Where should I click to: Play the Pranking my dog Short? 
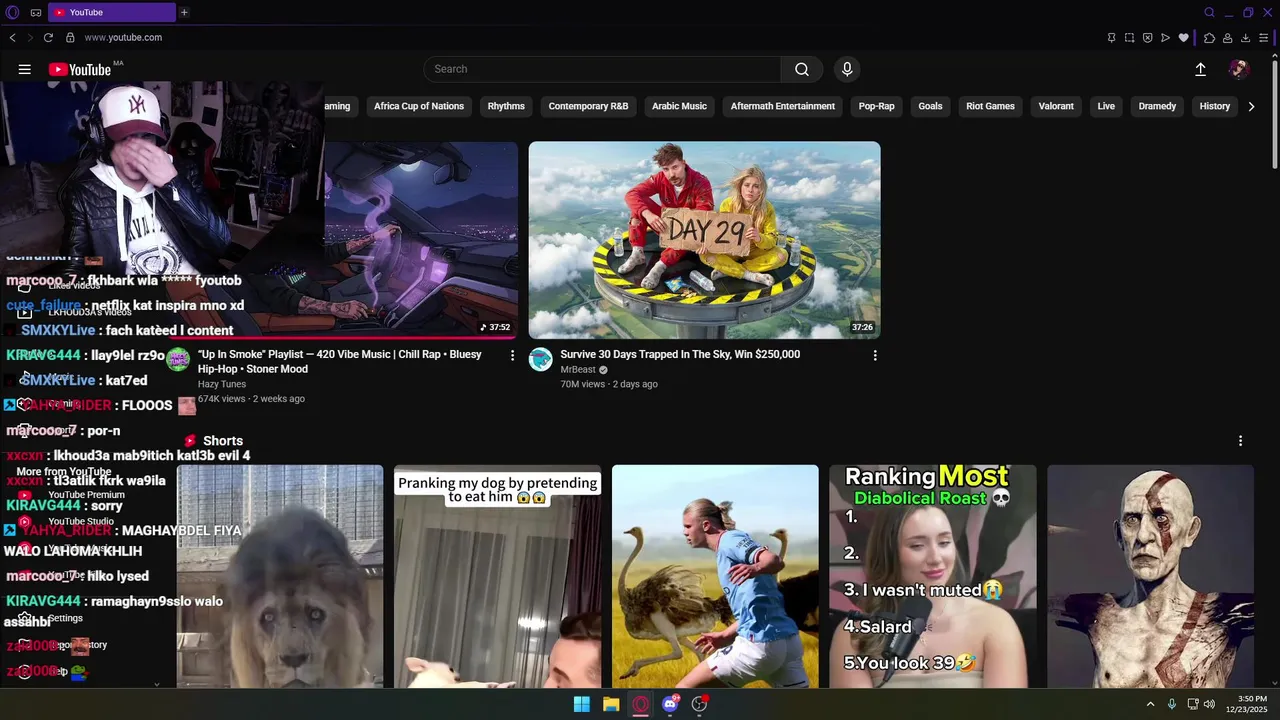pos(498,576)
